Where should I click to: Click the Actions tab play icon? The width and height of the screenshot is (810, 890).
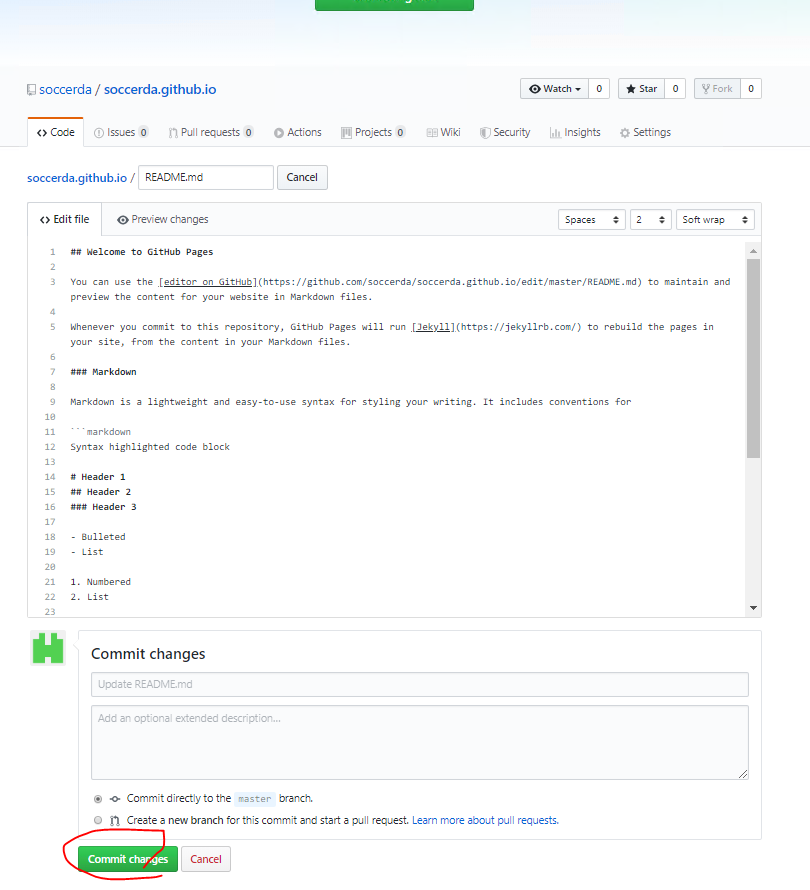click(x=279, y=133)
